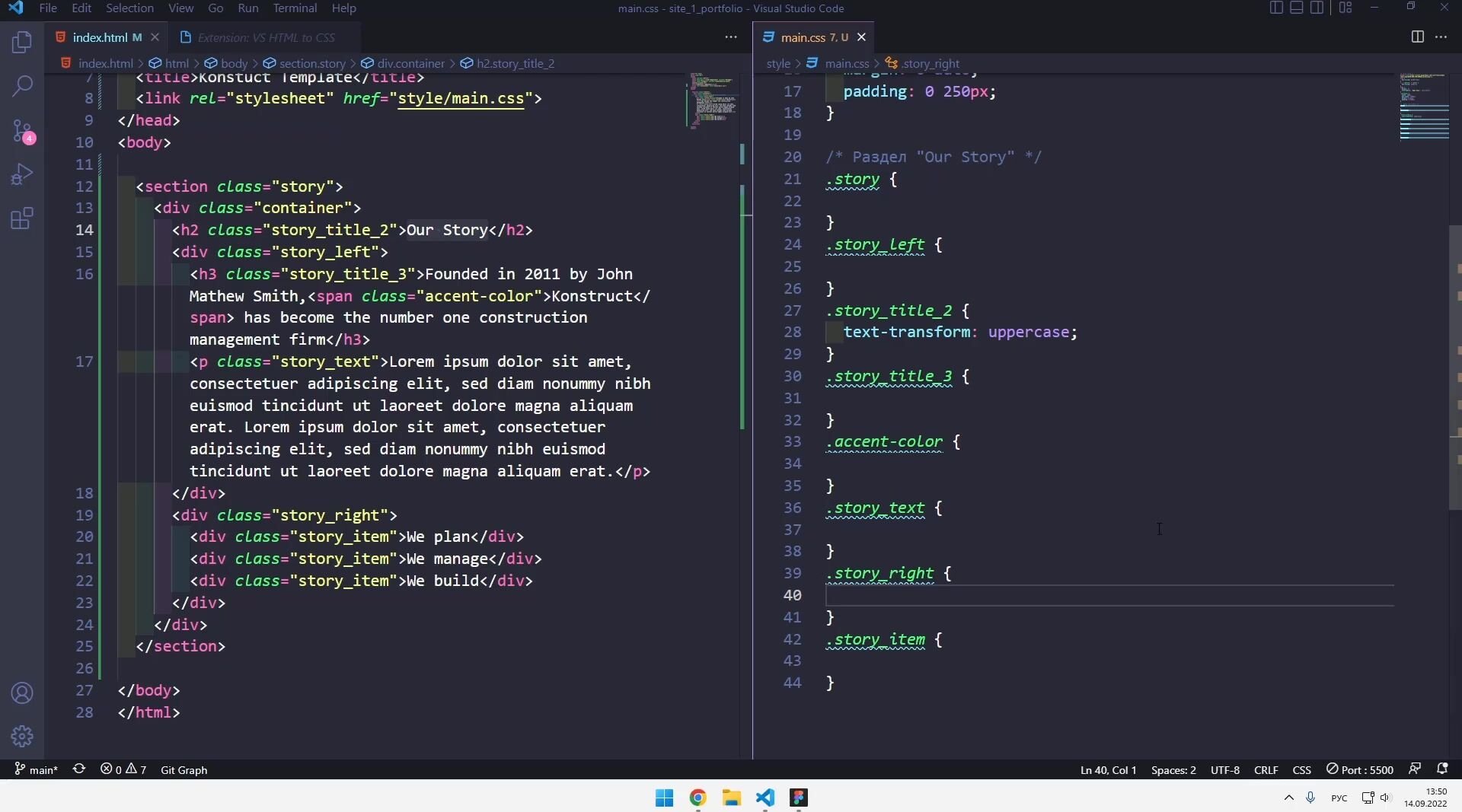Open Windows Start button on taskbar
This screenshot has width=1462, height=812.
pyautogui.click(x=664, y=797)
